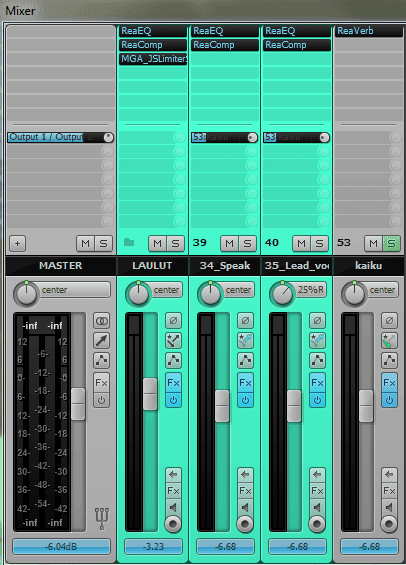Click the master hardware output fork icon
Viewport: 406px width, 565px height.
coord(102,519)
